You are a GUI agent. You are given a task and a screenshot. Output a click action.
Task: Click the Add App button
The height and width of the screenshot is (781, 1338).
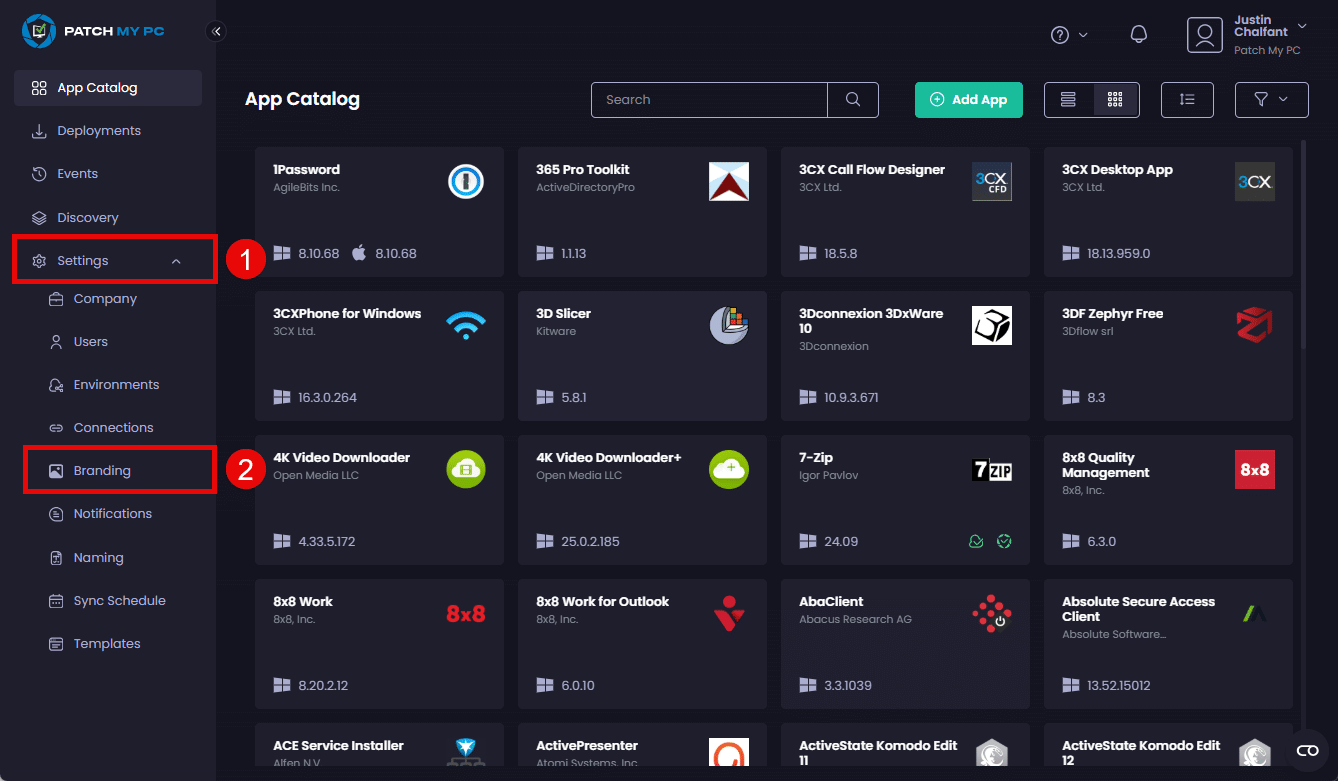pos(968,100)
